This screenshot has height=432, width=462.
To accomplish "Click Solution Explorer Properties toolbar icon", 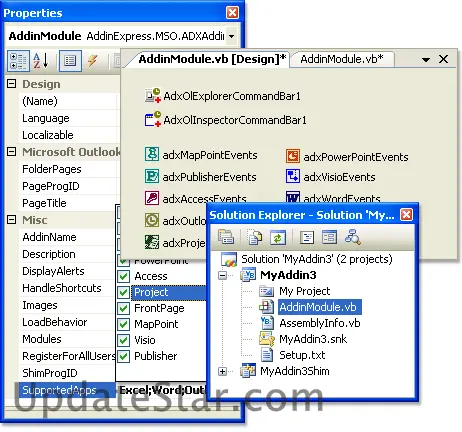I will [x=226, y=237].
